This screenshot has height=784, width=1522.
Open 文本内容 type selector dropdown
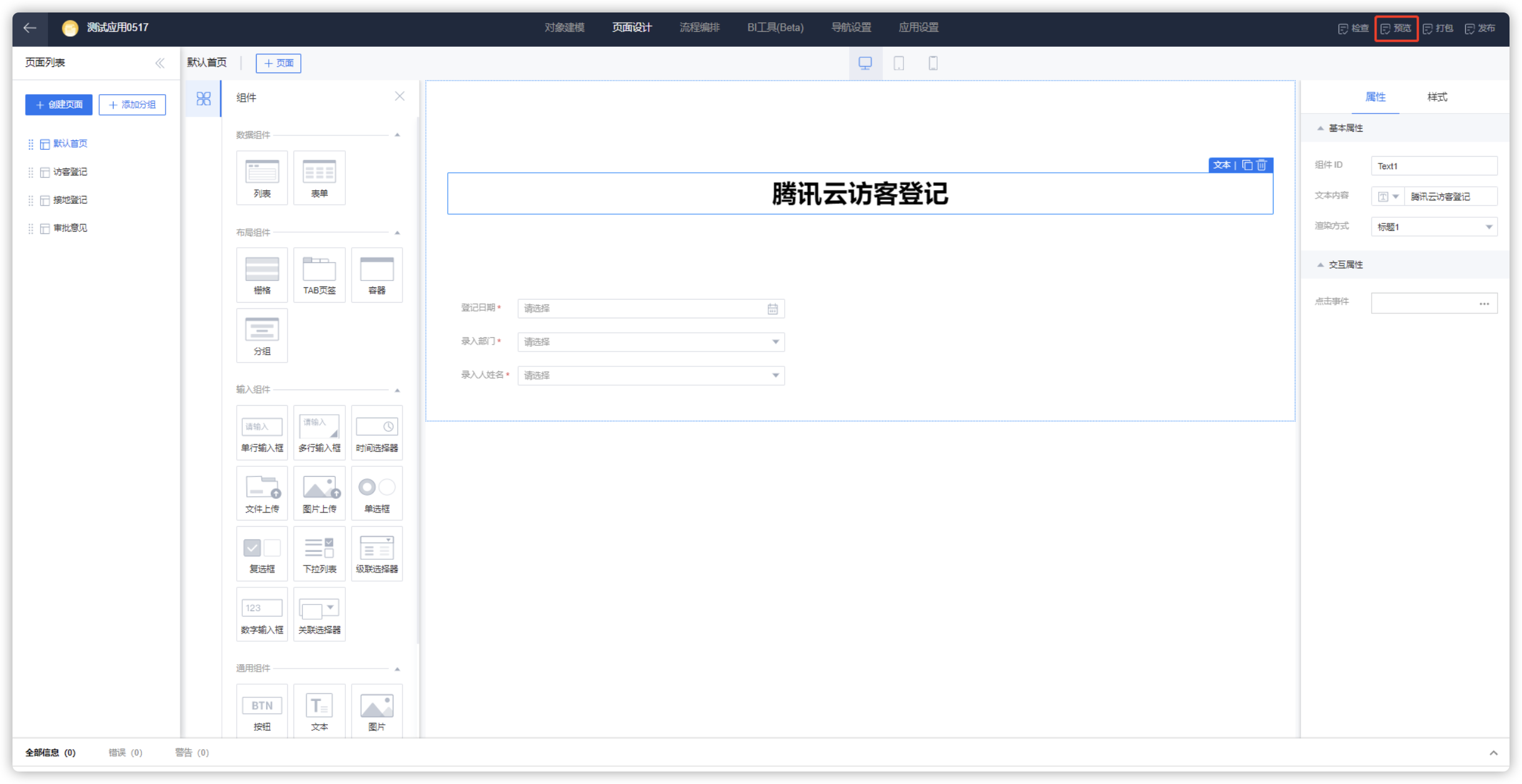click(1388, 197)
